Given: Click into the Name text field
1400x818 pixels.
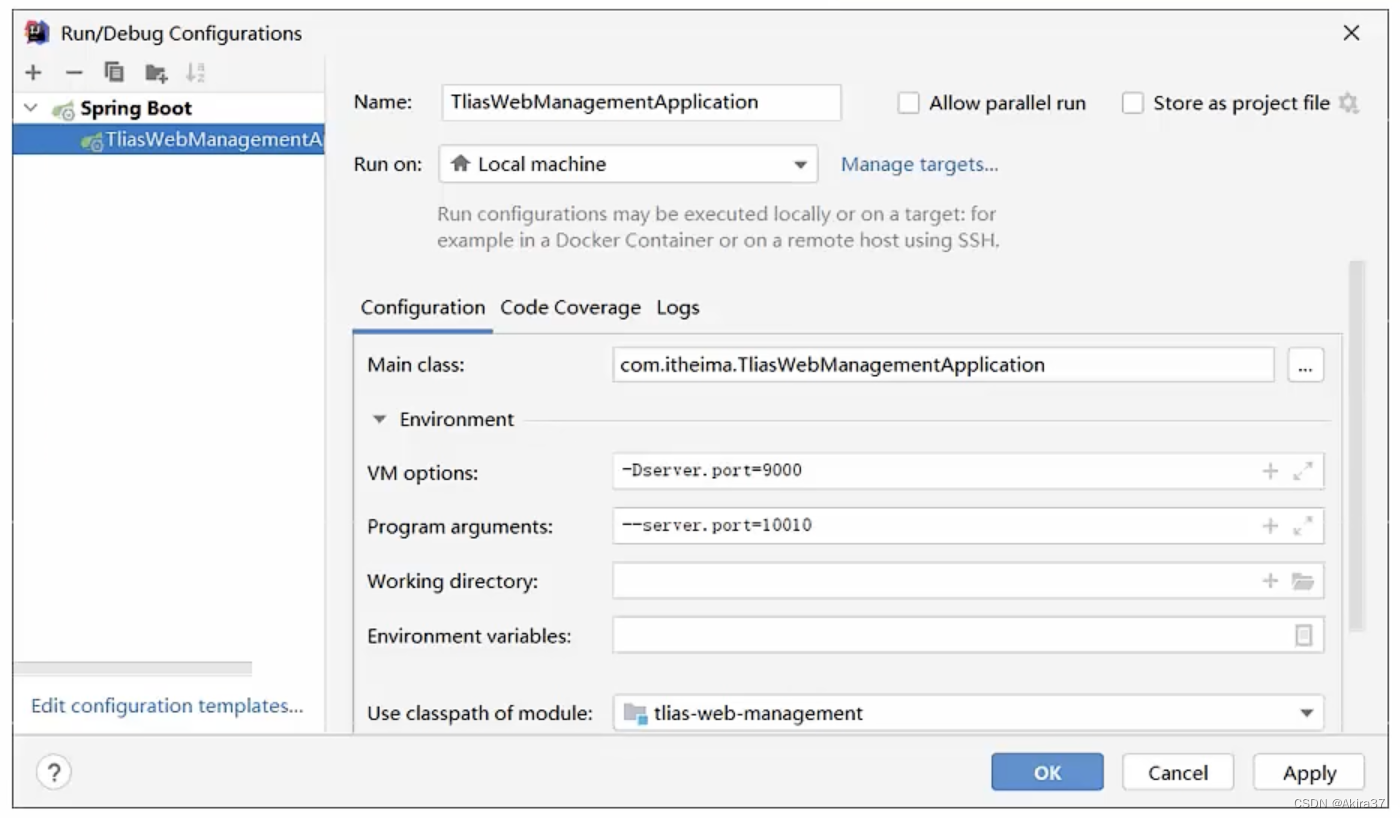Looking at the screenshot, I should tap(641, 102).
